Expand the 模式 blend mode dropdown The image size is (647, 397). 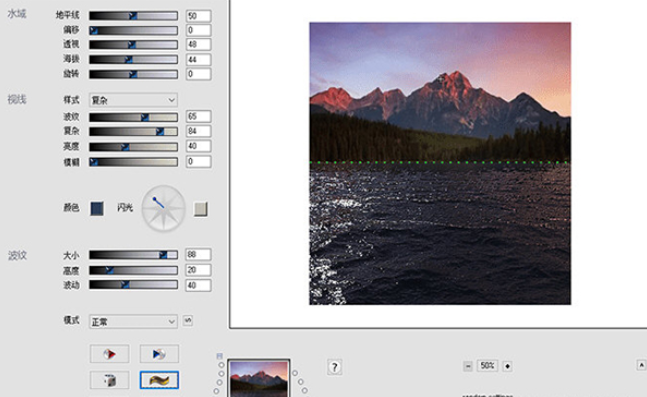click(x=133, y=321)
